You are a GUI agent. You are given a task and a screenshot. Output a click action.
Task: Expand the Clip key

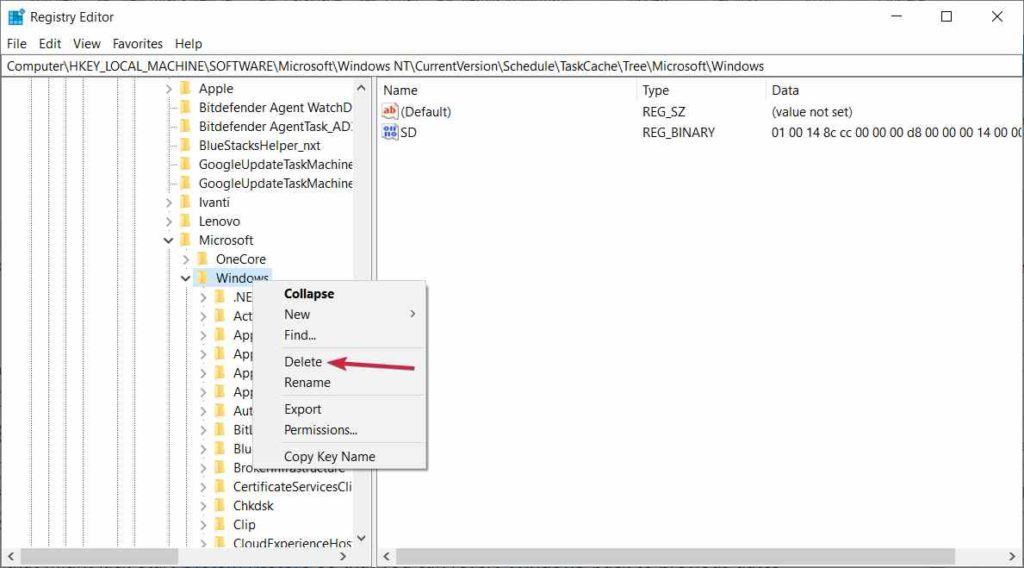203,525
